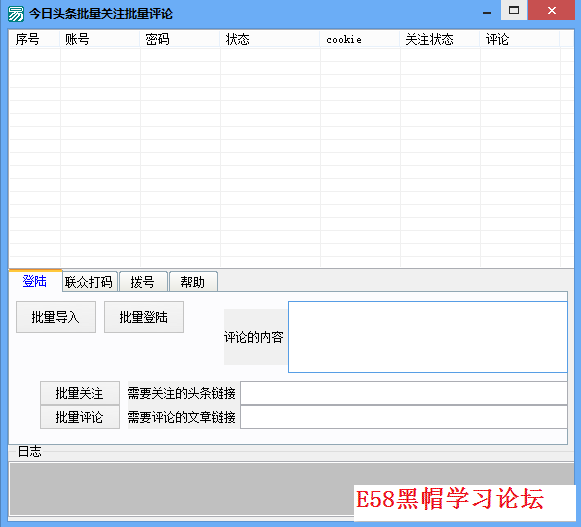Click the 需要关注的头条链接 label
Viewport: 581px width, 527px height.
tap(182, 393)
